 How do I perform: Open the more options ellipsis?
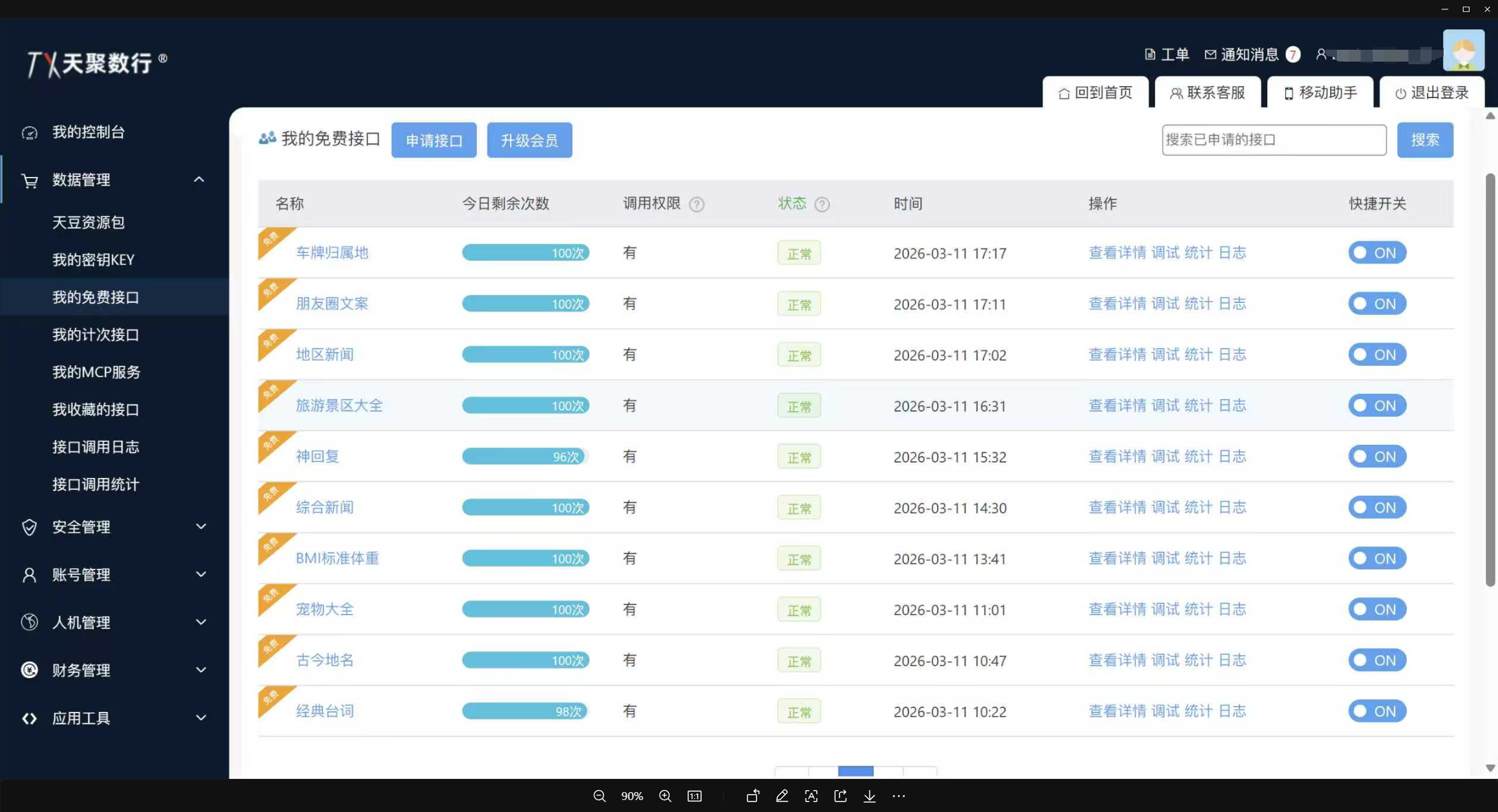[899, 796]
